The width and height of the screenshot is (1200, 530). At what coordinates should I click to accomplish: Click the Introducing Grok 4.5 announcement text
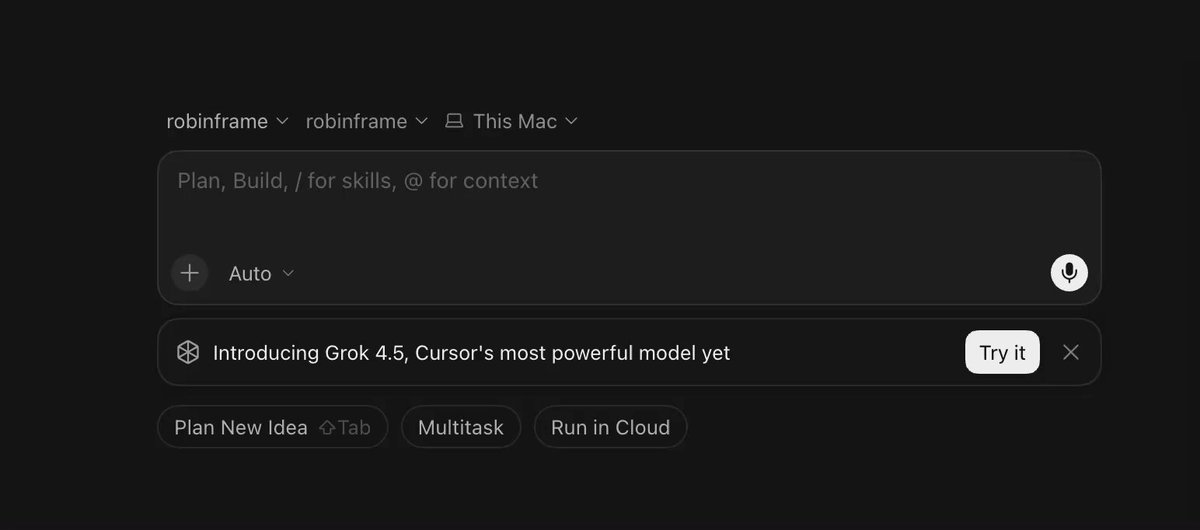tap(471, 353)
